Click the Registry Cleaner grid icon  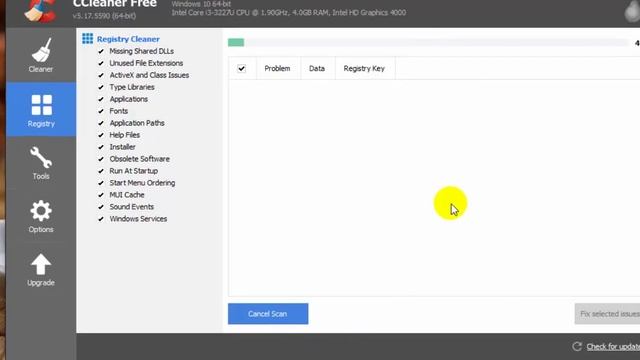(87, 39)
